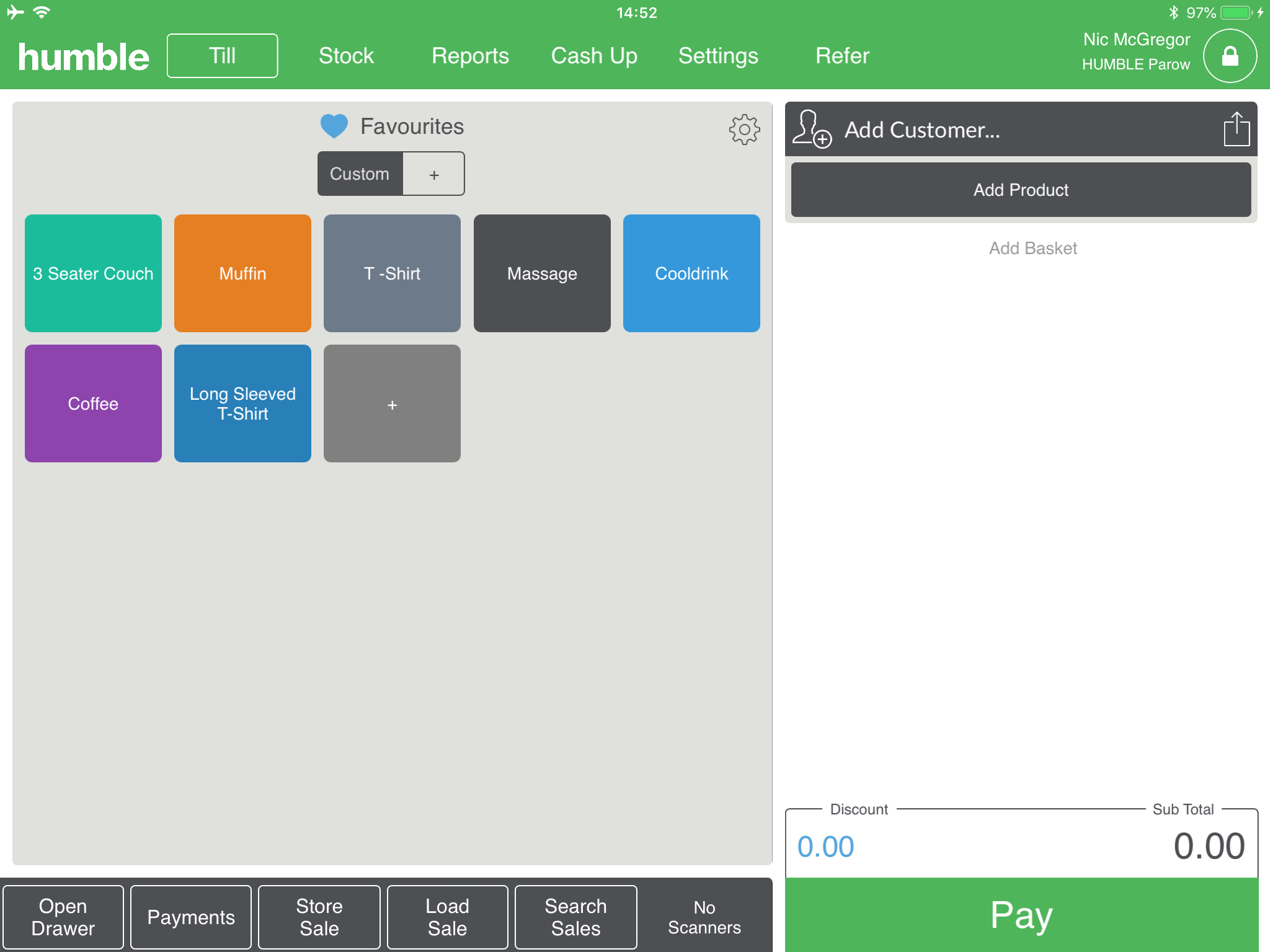
Task: Add 3 Seater Couch to sale
Action: [93, 273]
